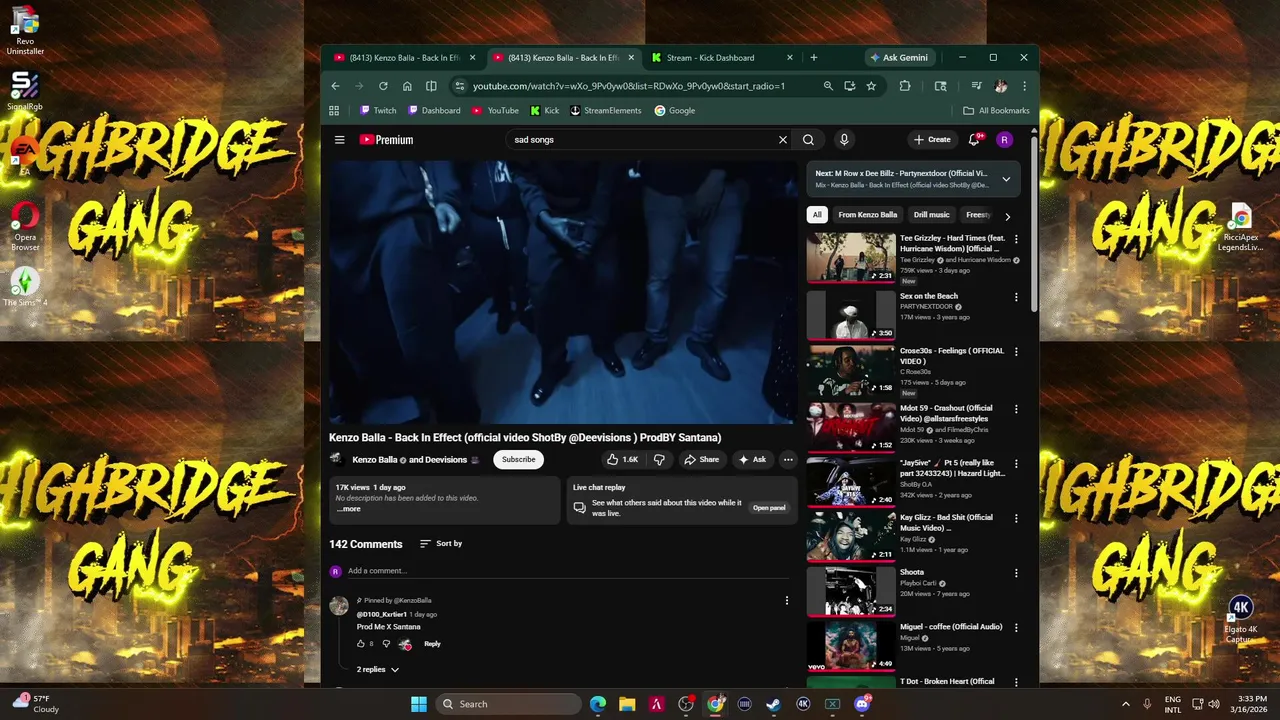Expand the Next up mix playlist
Screen dimensions: 1280x720
1006,179
